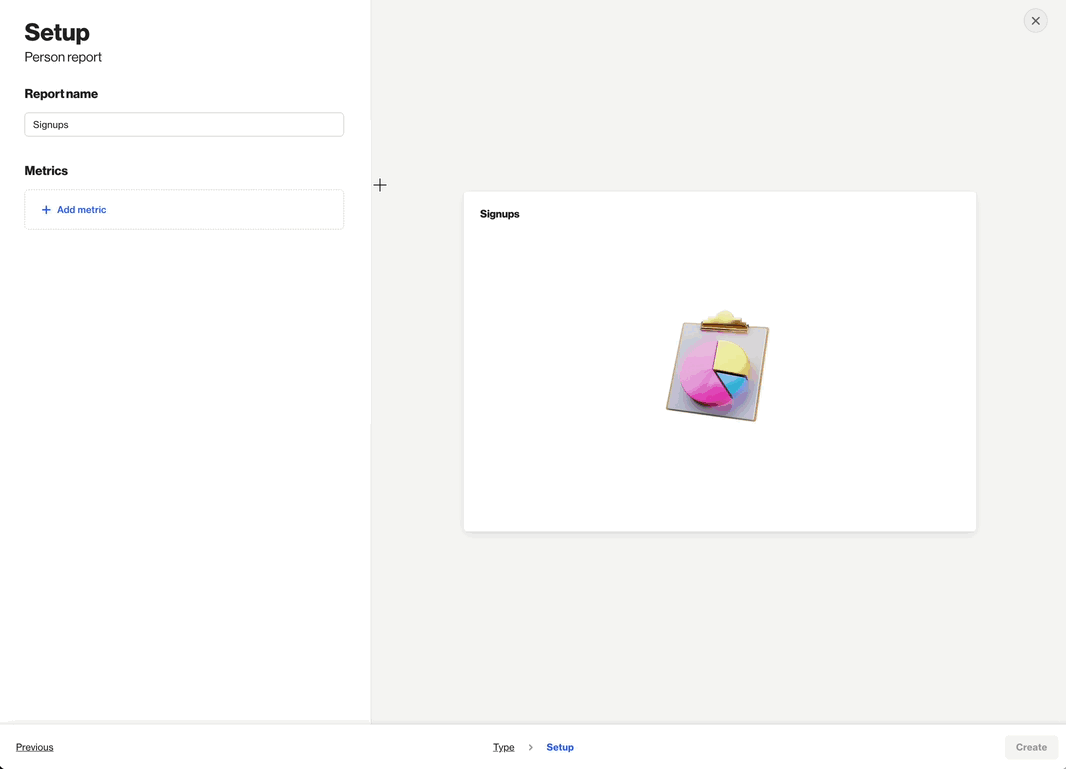Click the chevron separator in the breadcrumb
1066x769 pixels.
click(x=530, y=747)
